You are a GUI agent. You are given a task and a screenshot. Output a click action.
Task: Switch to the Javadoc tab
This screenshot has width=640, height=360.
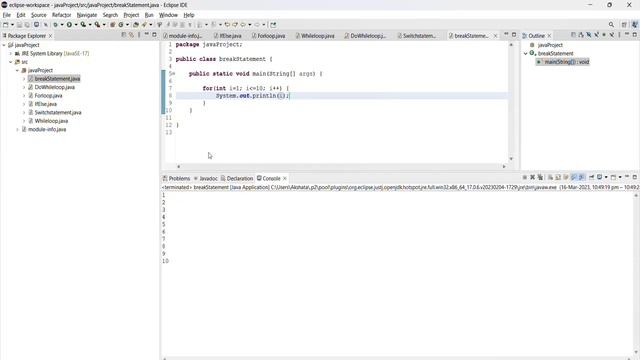[206, 178]
